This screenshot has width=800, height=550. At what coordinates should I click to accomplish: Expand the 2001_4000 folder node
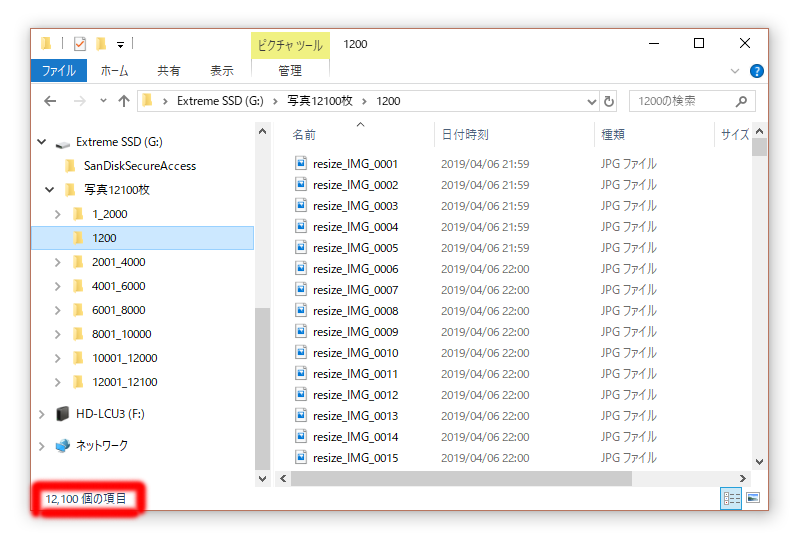pos(58,262)
